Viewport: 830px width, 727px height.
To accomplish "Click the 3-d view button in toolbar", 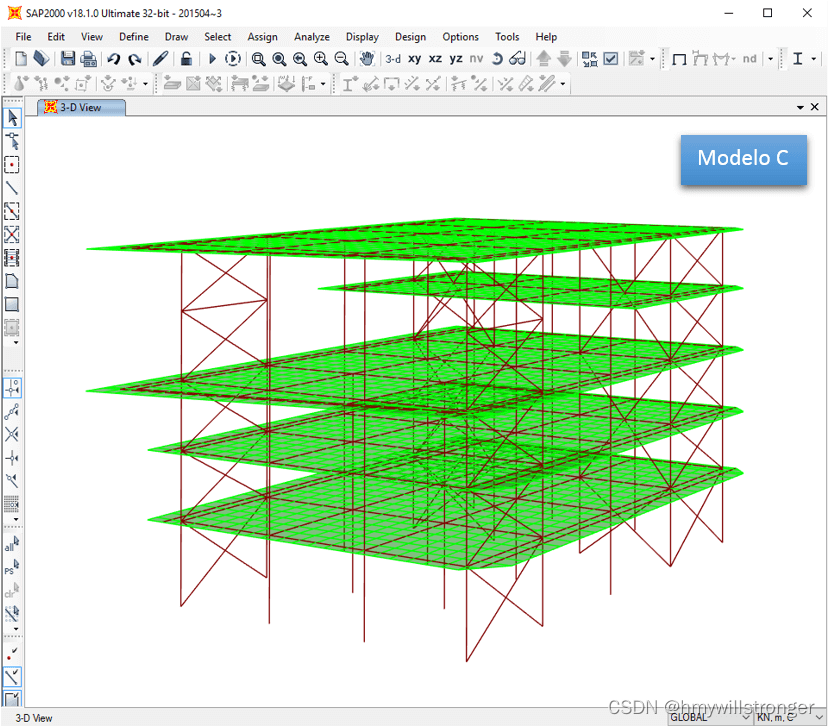I will (x=393, y=59).
